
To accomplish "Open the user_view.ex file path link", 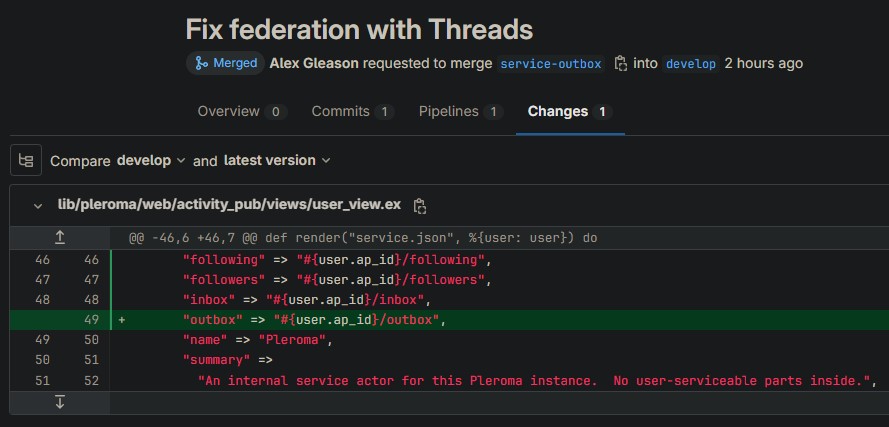I will tap(229, 205).
